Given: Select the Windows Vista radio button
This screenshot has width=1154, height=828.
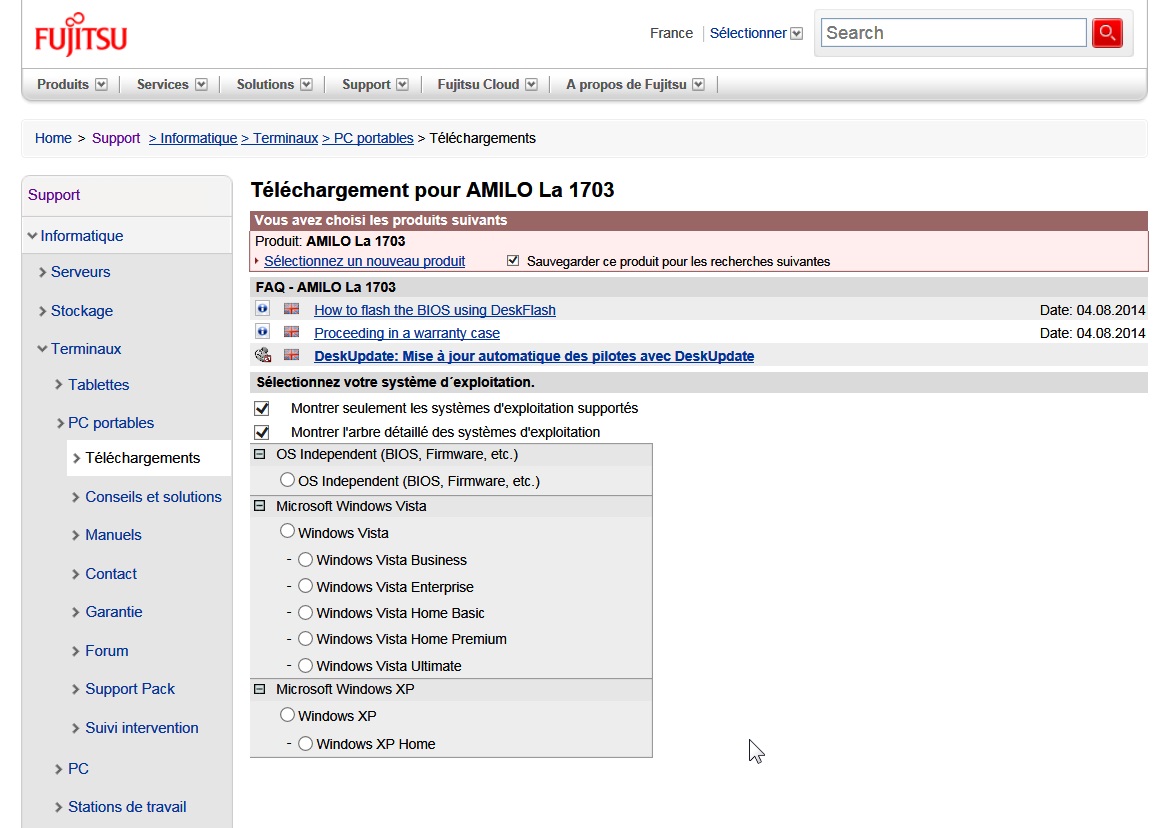Looking at the screenshot, I should pyautogui.click(x=287, y=531).
